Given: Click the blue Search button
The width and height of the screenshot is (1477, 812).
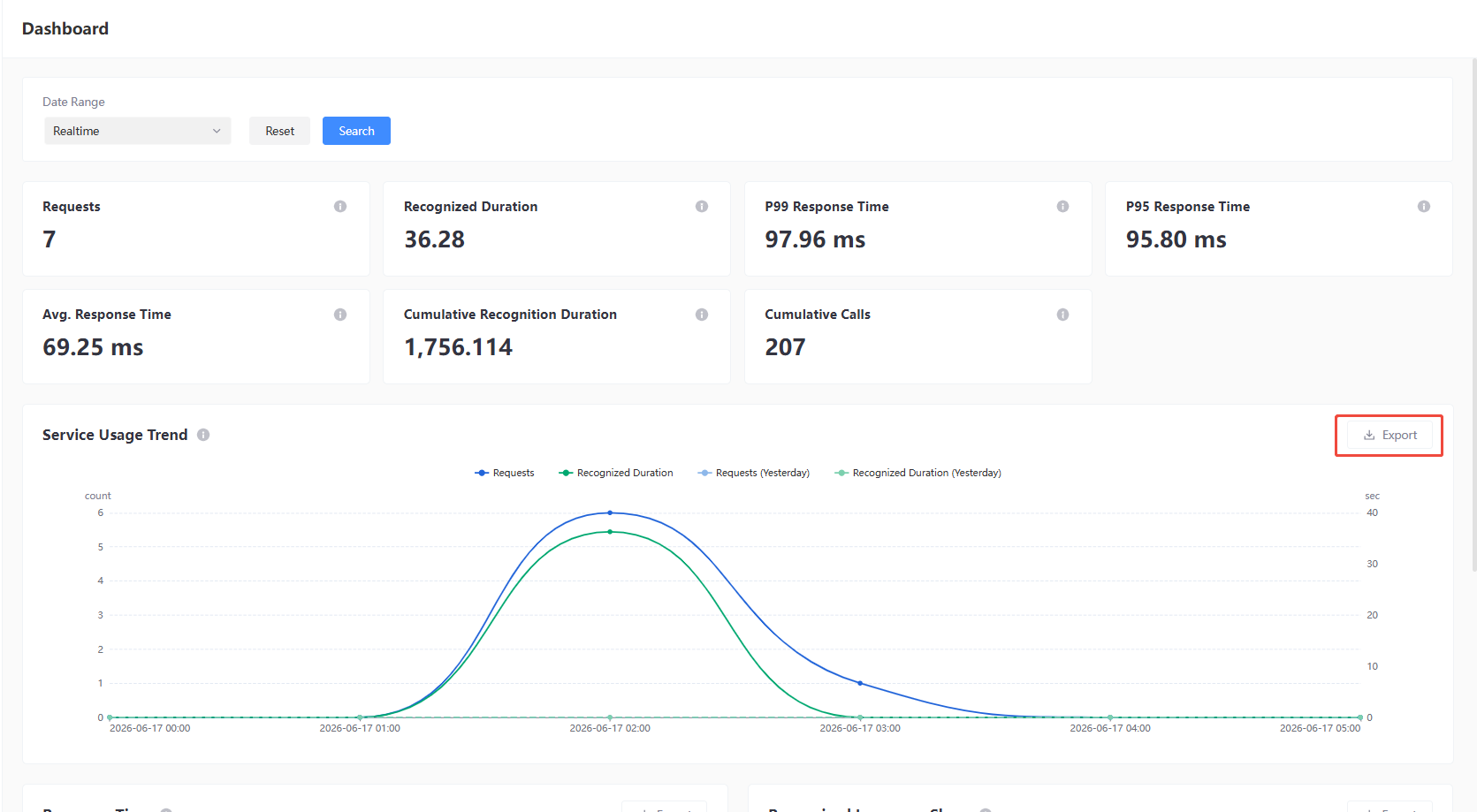Looking at the screenshot, I should (x=356, y=131).
